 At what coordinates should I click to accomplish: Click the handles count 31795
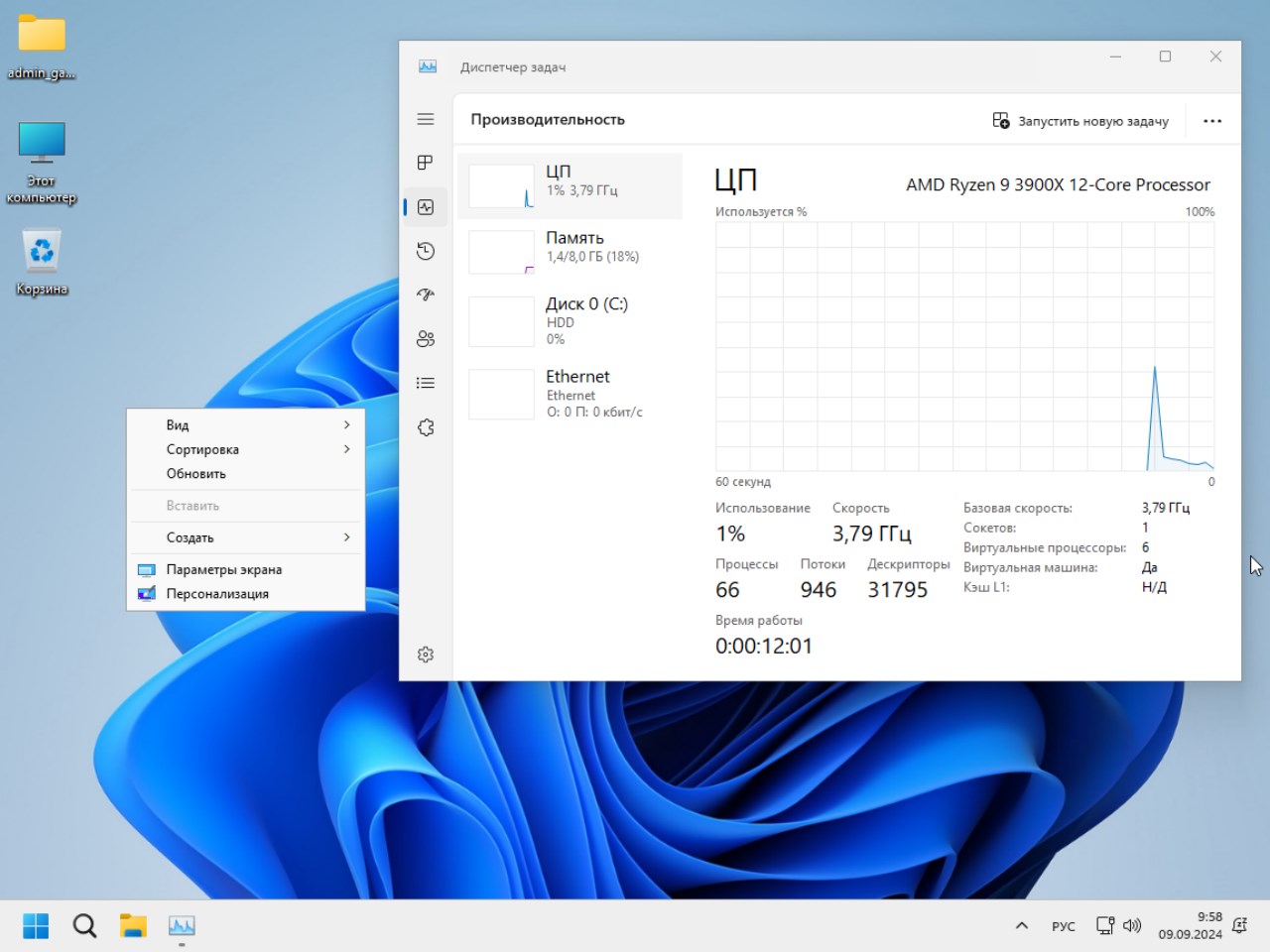coord(898,590)
